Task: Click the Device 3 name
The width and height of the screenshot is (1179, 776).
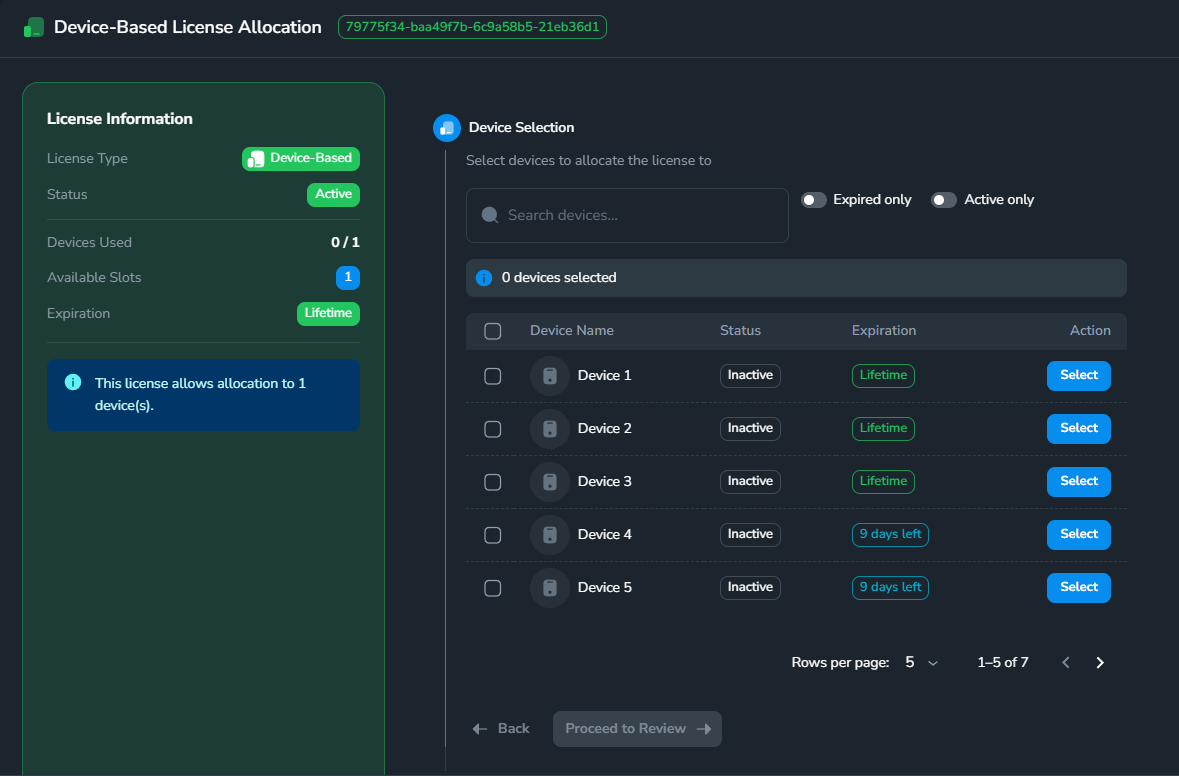Action: pyautogui.click(x=605, y=482)
